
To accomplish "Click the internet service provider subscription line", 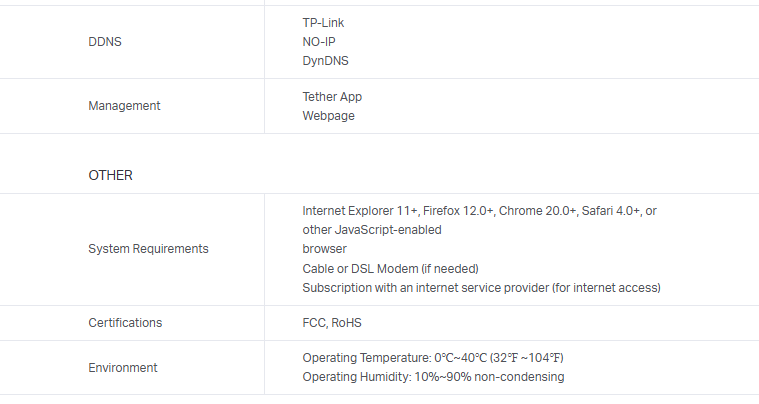I will [481, 288].
